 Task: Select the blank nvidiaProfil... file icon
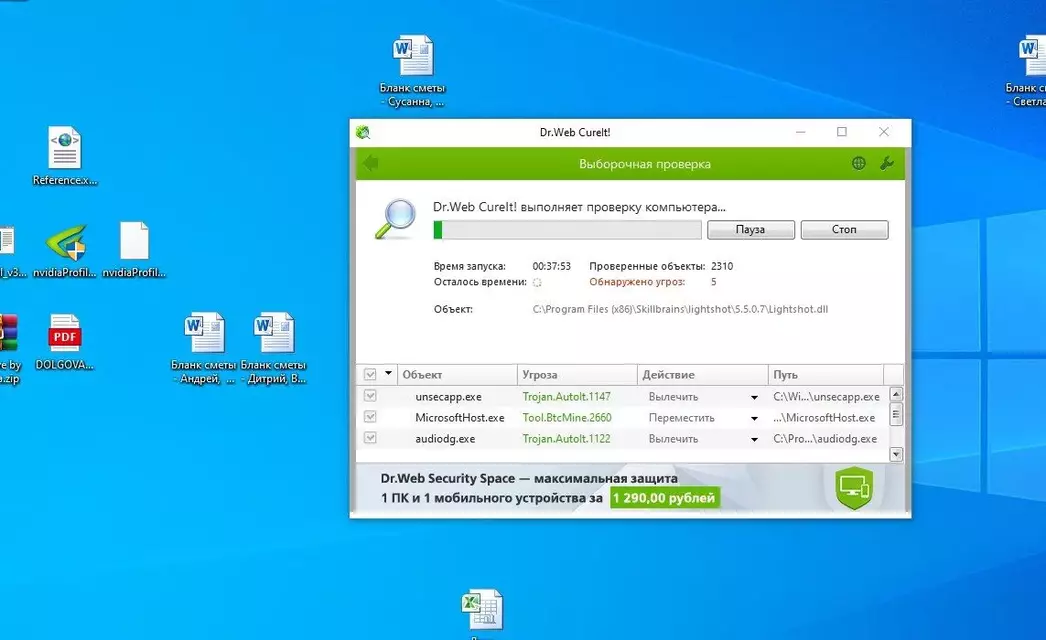[134, 250]
